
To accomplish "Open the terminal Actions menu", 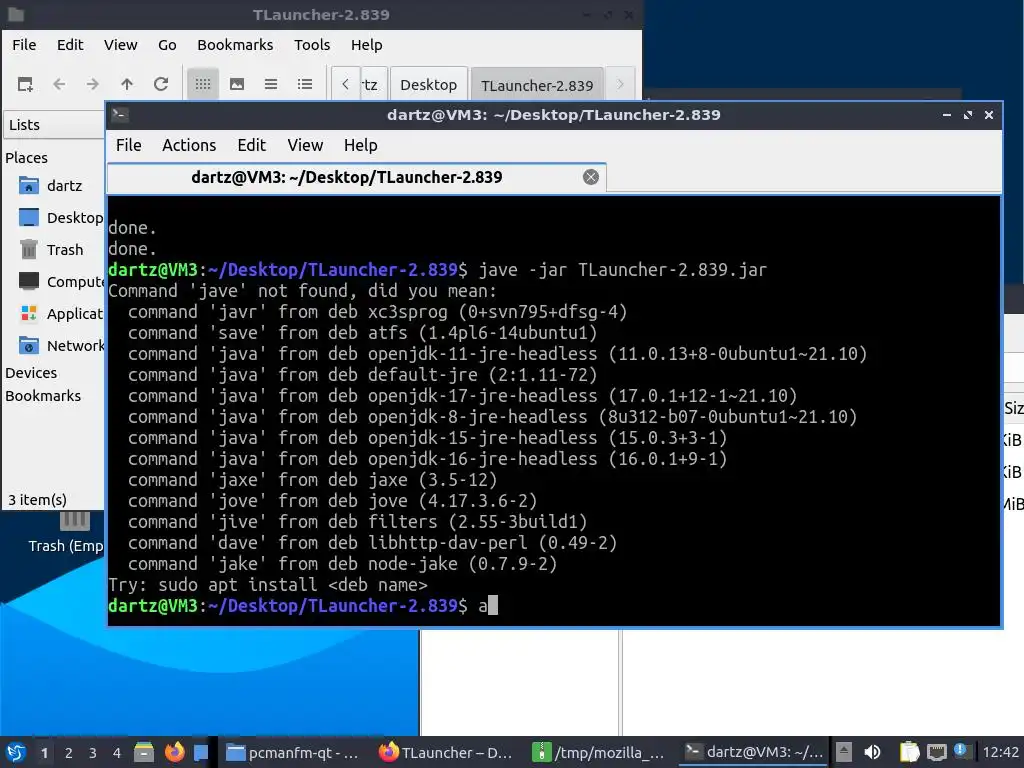I will pos(189,145).
